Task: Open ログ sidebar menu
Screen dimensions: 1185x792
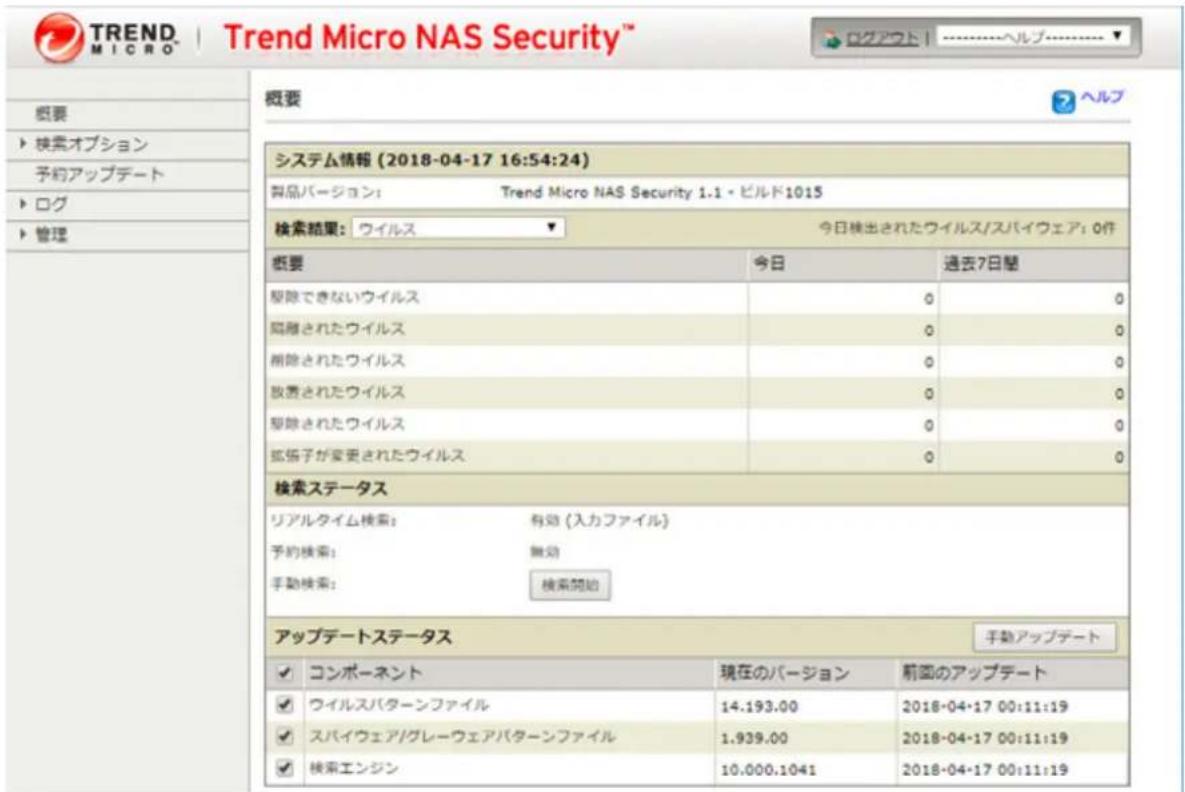Action: pos(51,204)
